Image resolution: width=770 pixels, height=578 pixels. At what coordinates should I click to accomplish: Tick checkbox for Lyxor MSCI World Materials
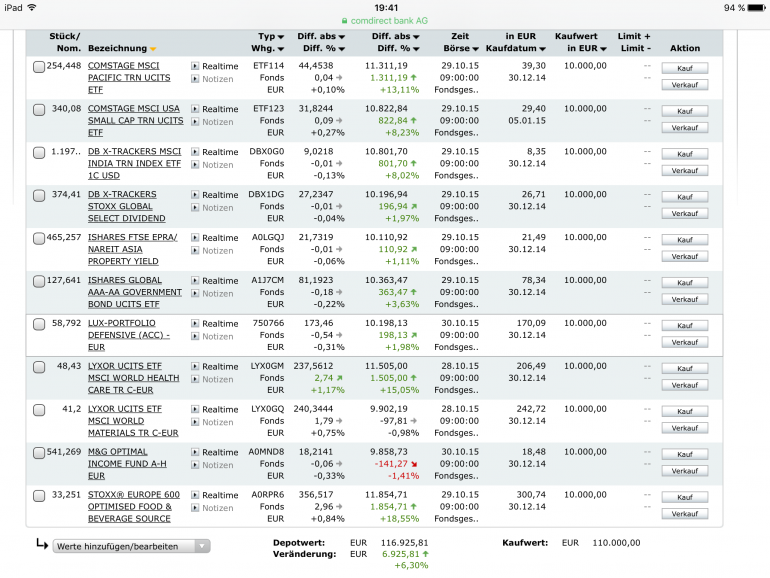tap(39, 410)
